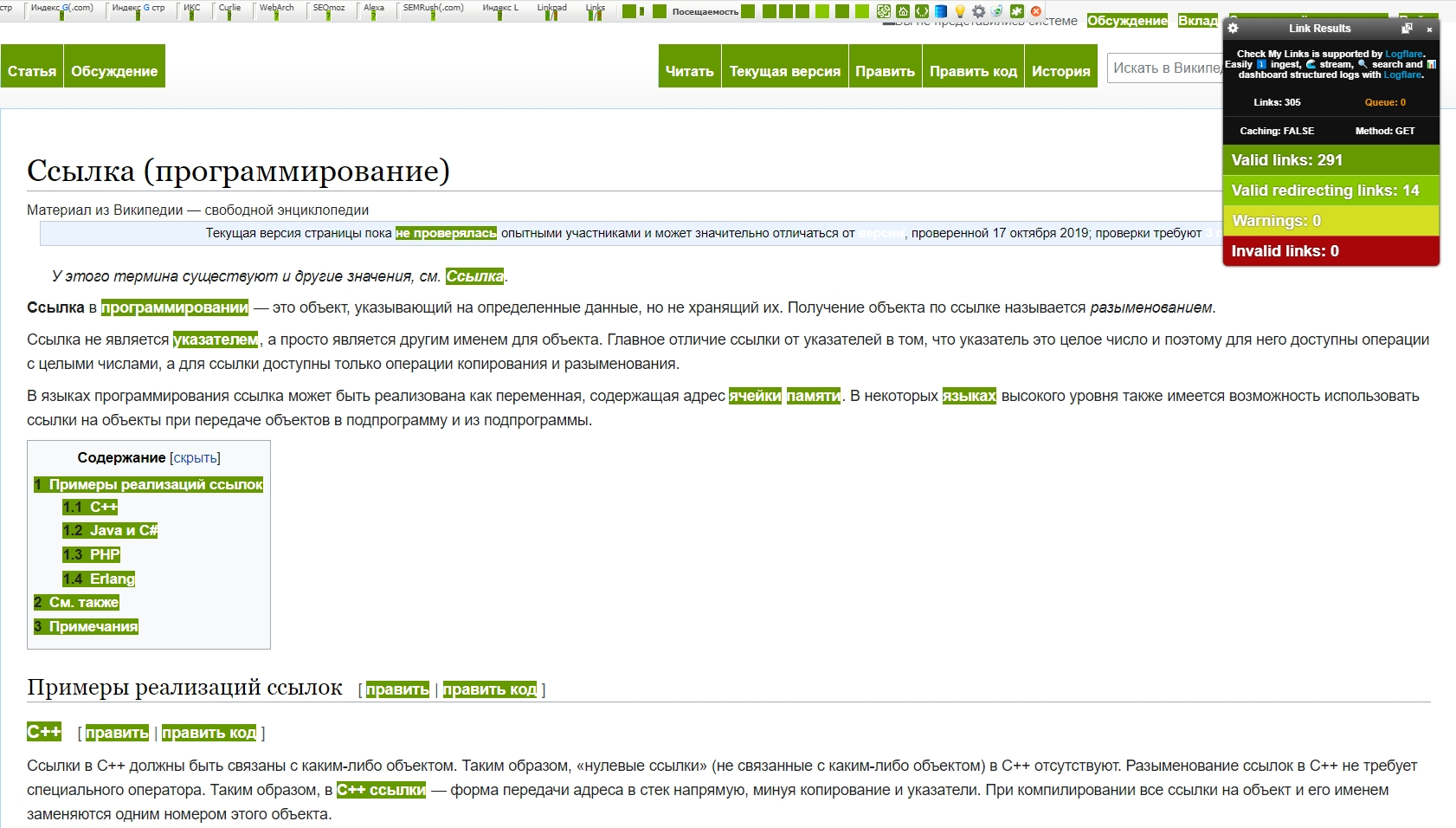Click the blue database icon in SEO toolbar
1456x828 pixels.
941,11
